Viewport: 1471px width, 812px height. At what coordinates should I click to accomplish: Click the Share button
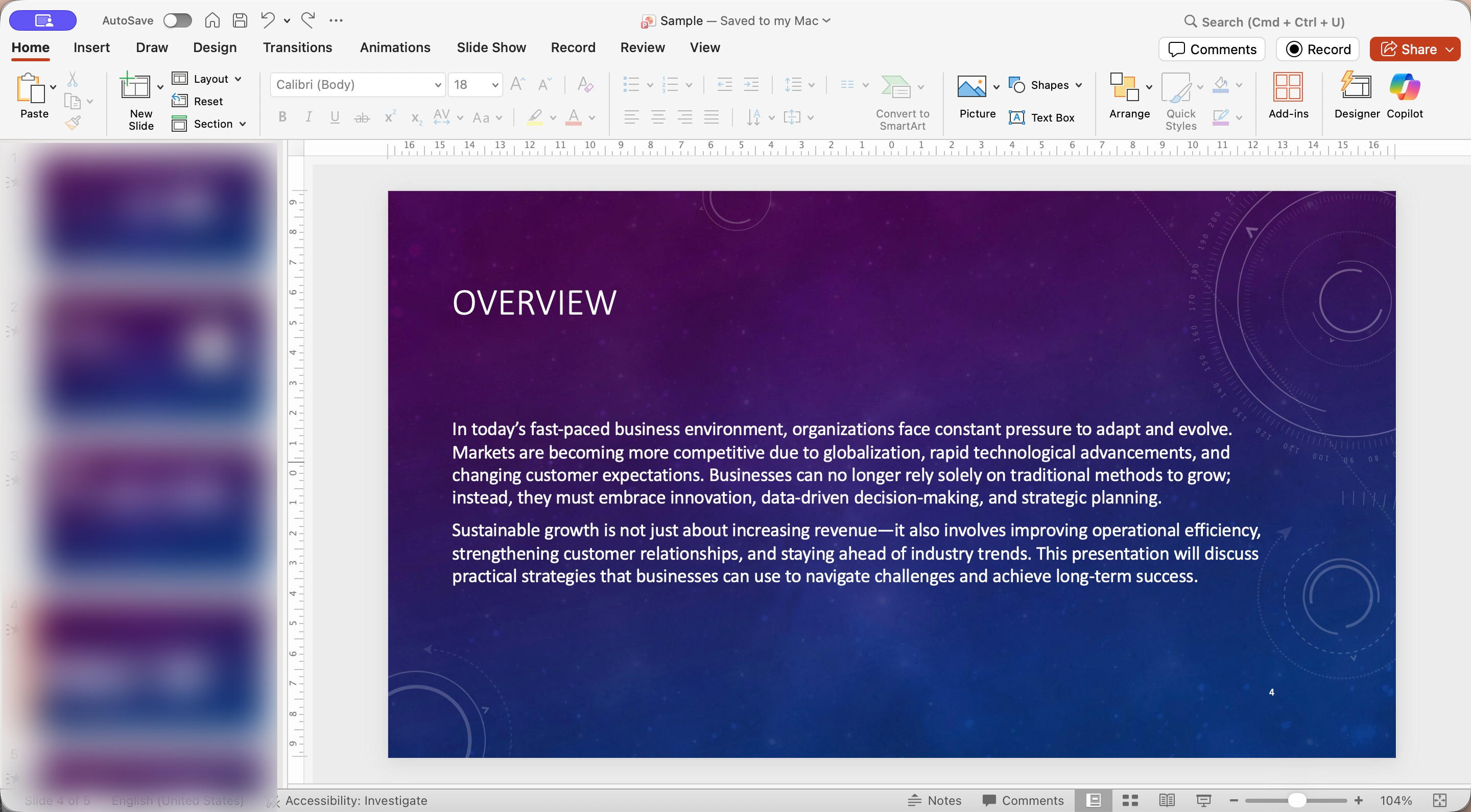pyautogui.click(x=1408, y=49)
